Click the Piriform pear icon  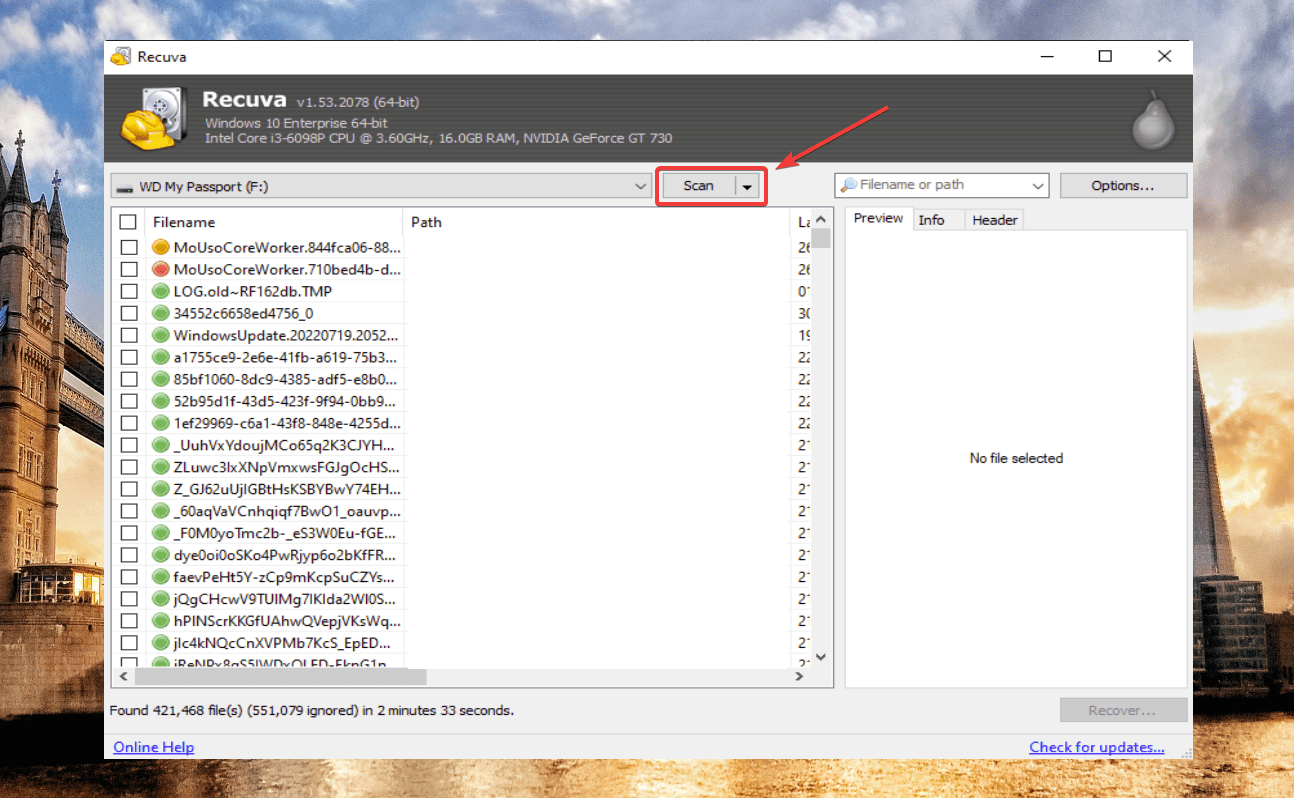tap(1153, 119)
